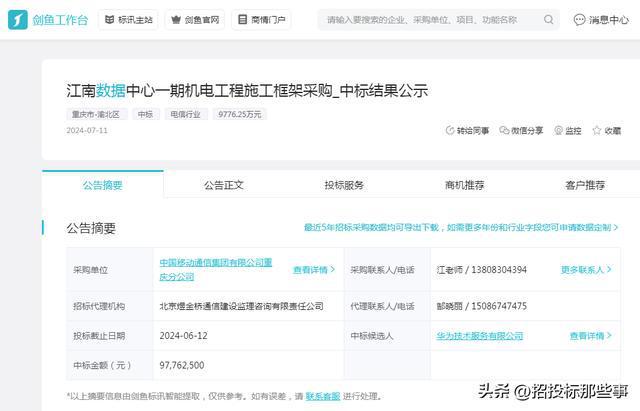Switch to the 客户推荐 tab
The width and height of the screenshot is (640, 411).
[x=585, y=185]
